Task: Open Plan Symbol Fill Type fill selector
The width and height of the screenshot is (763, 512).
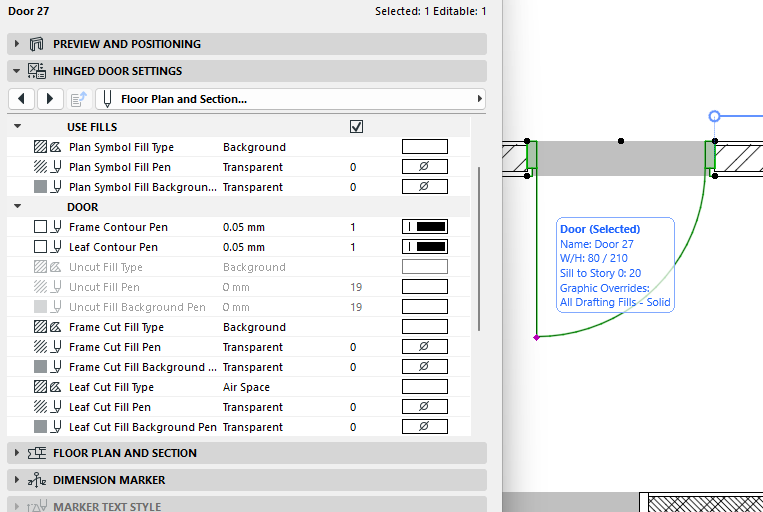Action: point(425,146)
